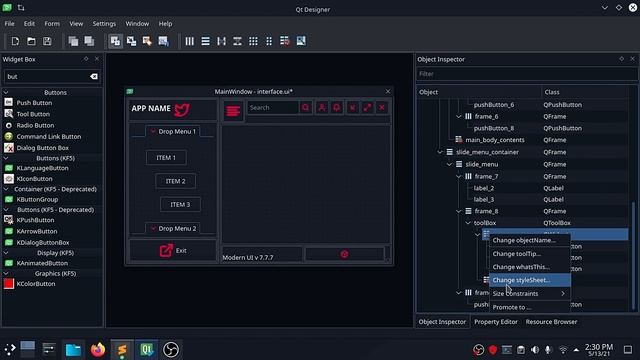Click the Break Layout toolbar icon
The height and width of the screenshot is (360, 640).
coord(285,41)
